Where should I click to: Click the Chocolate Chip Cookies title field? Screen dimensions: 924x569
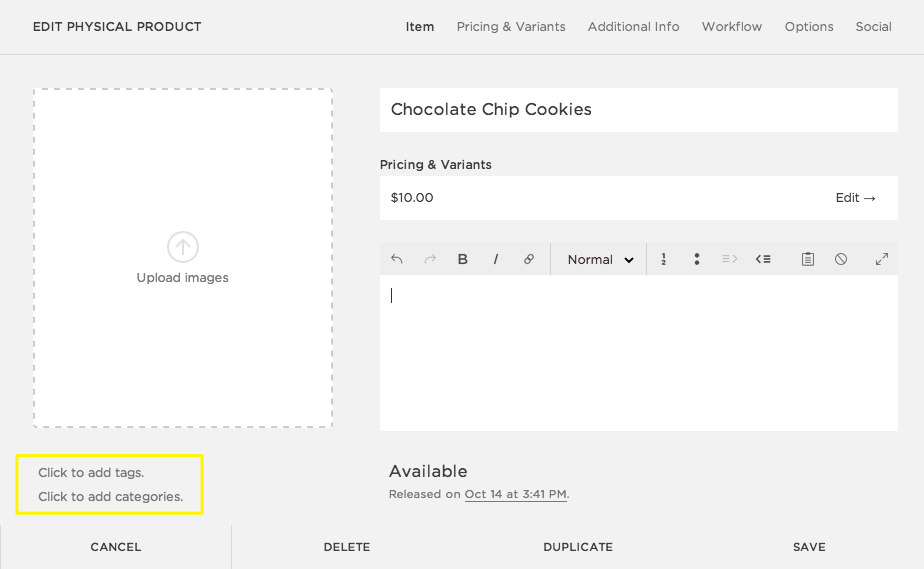click(639, 110)
